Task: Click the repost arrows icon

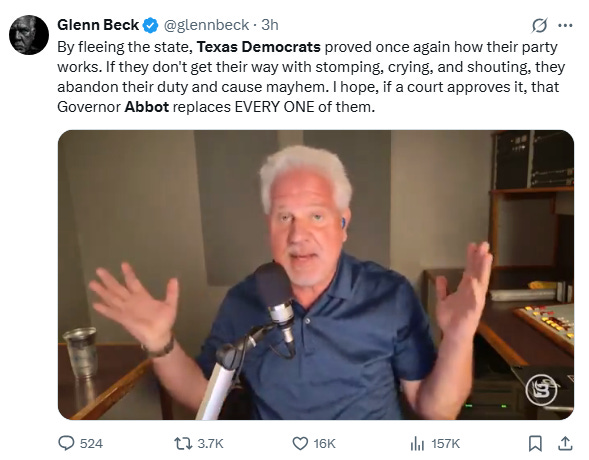Action: pyautogui.click(x=183, y=443)
